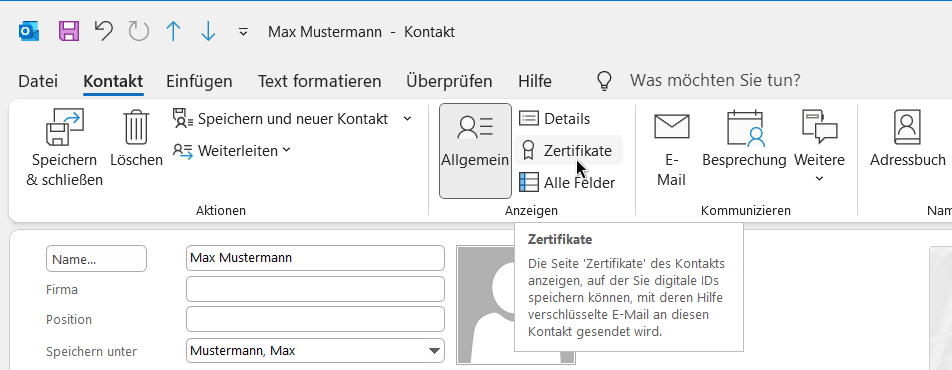
Task: Open the Text formatieren tab
Action: click(319, 81)
